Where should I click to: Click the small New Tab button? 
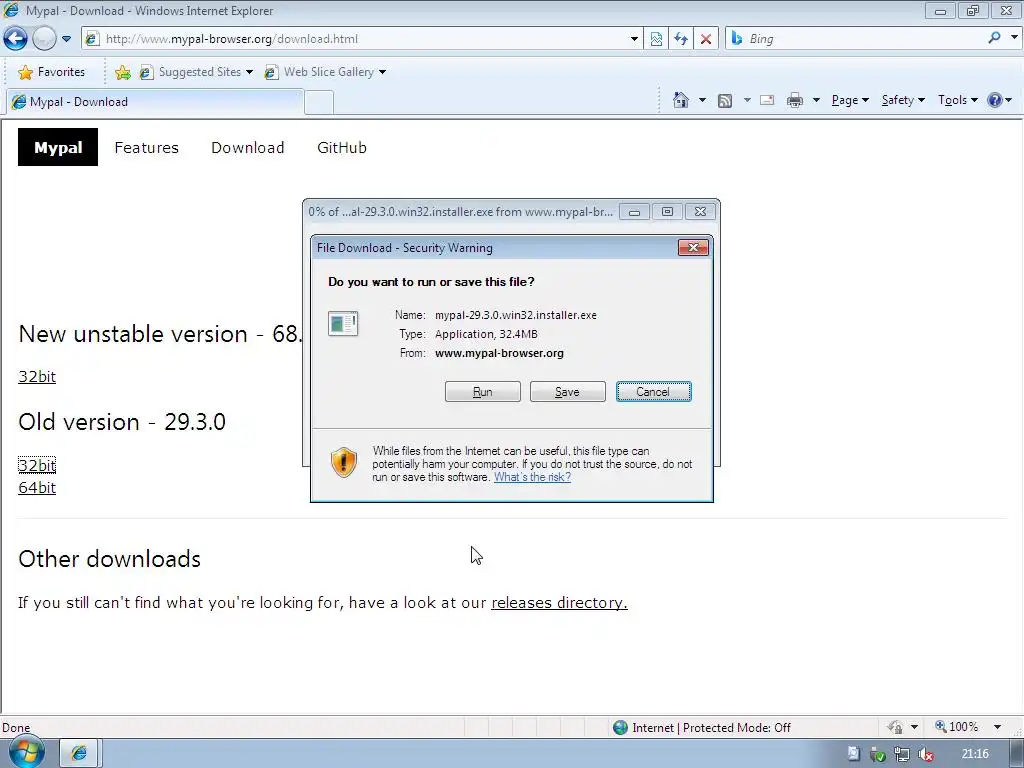click(x=319, y=103)
